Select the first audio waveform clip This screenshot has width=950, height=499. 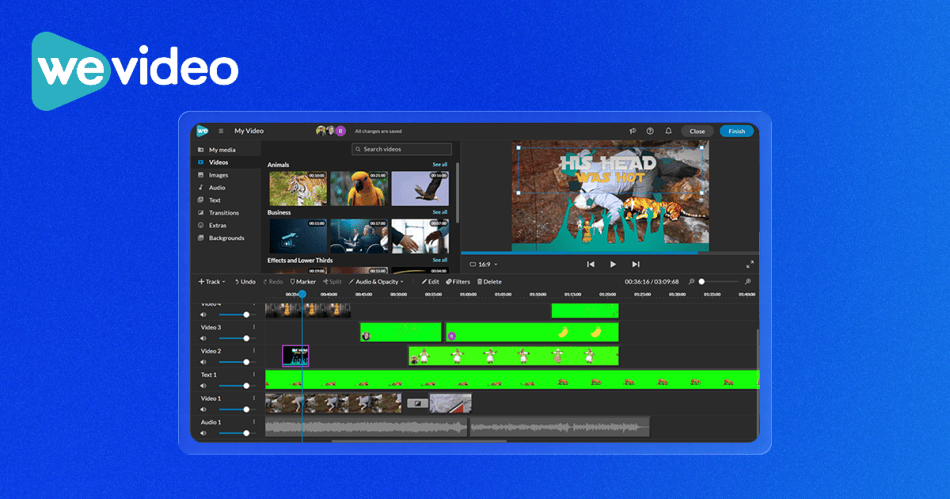coord(366,427)
